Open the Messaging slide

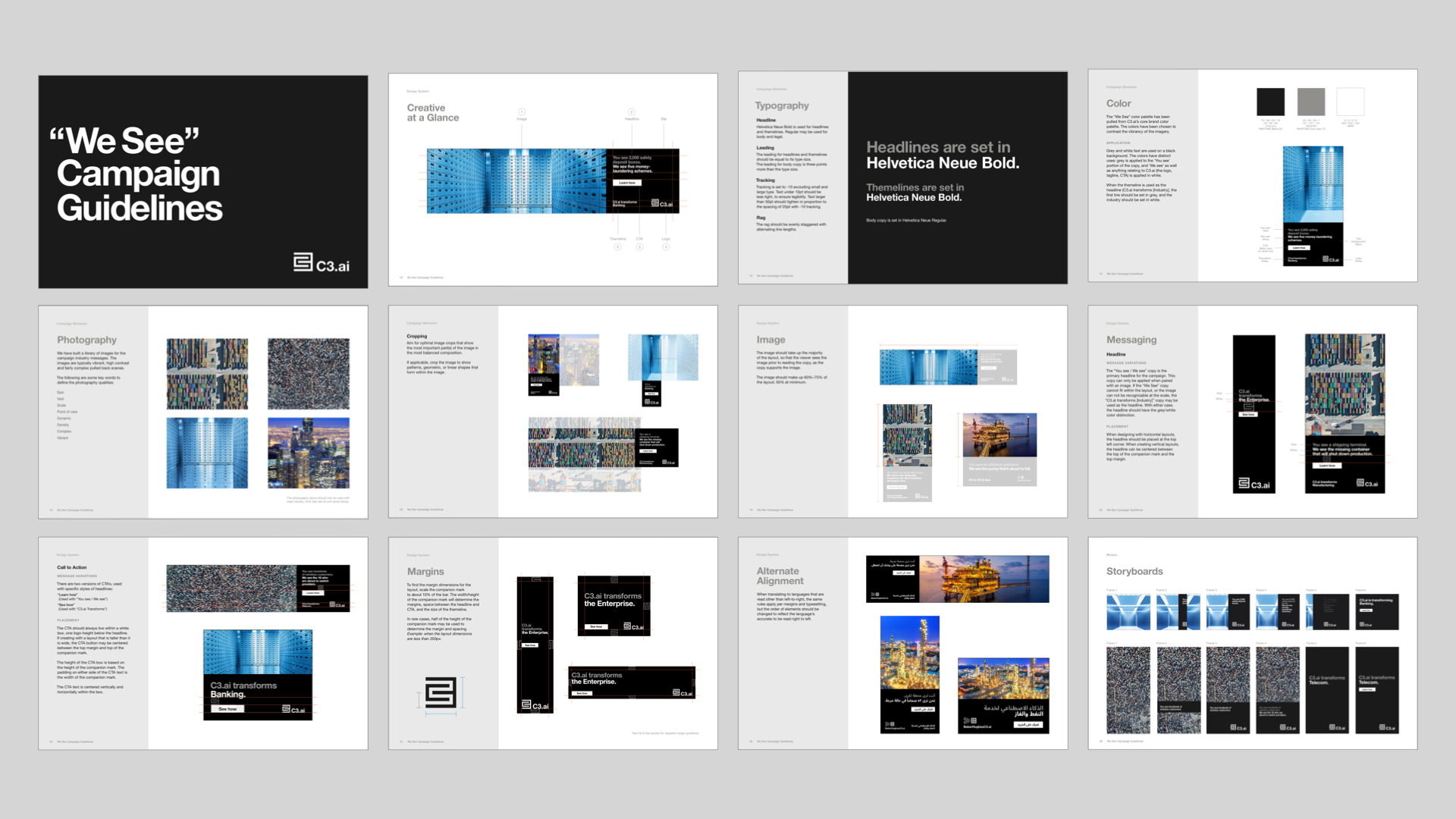1253,412
